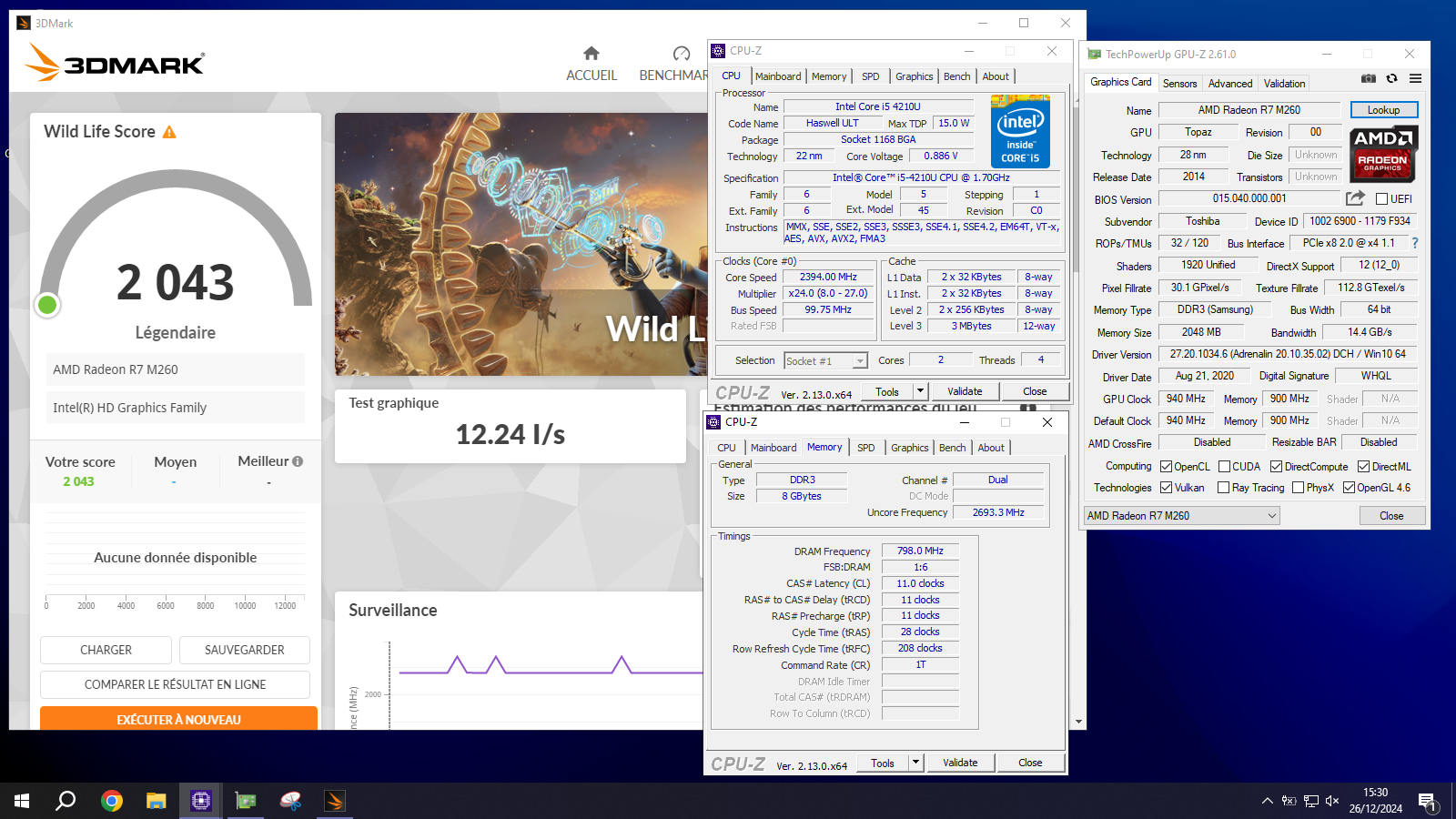The width and height of the screenshot is (1456, 819).
Task: Expand the Tools dropdown arrow in lower CPU-Z Memory window
Action: [915, 763]
